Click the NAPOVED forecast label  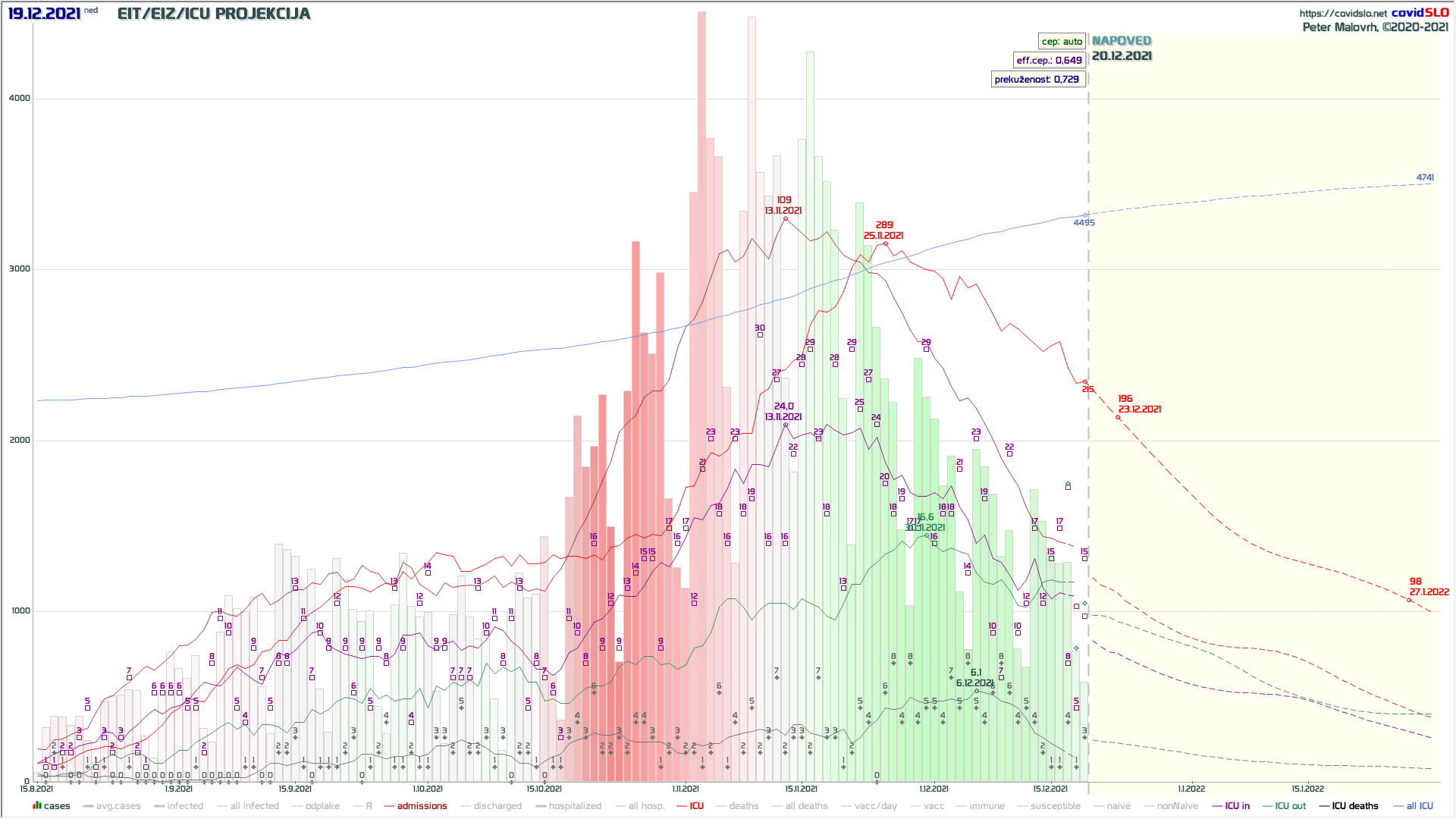pyautogui.click(x=1122, y=41)
